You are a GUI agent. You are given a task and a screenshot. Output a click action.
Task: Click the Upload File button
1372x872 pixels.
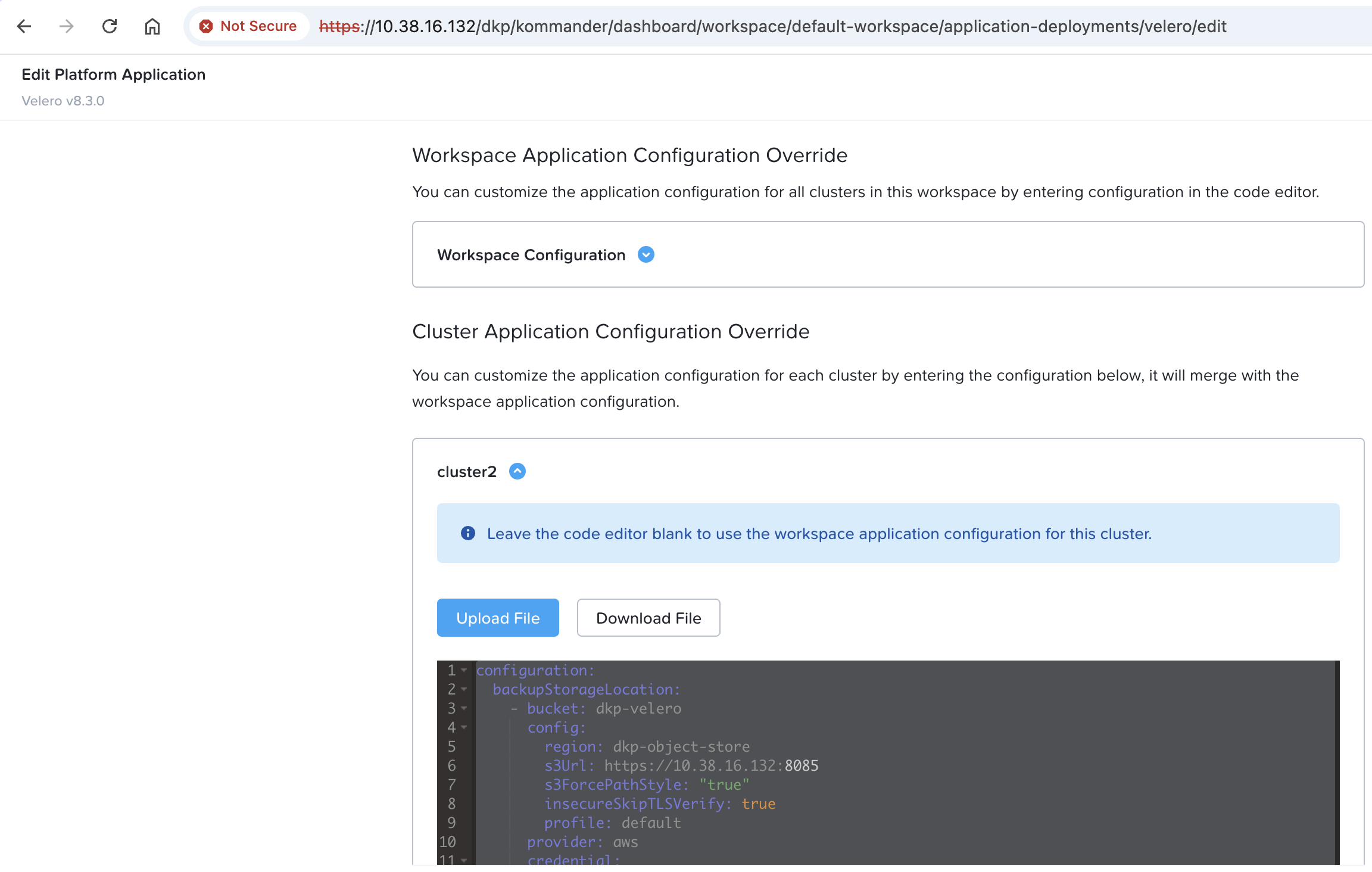498,618
